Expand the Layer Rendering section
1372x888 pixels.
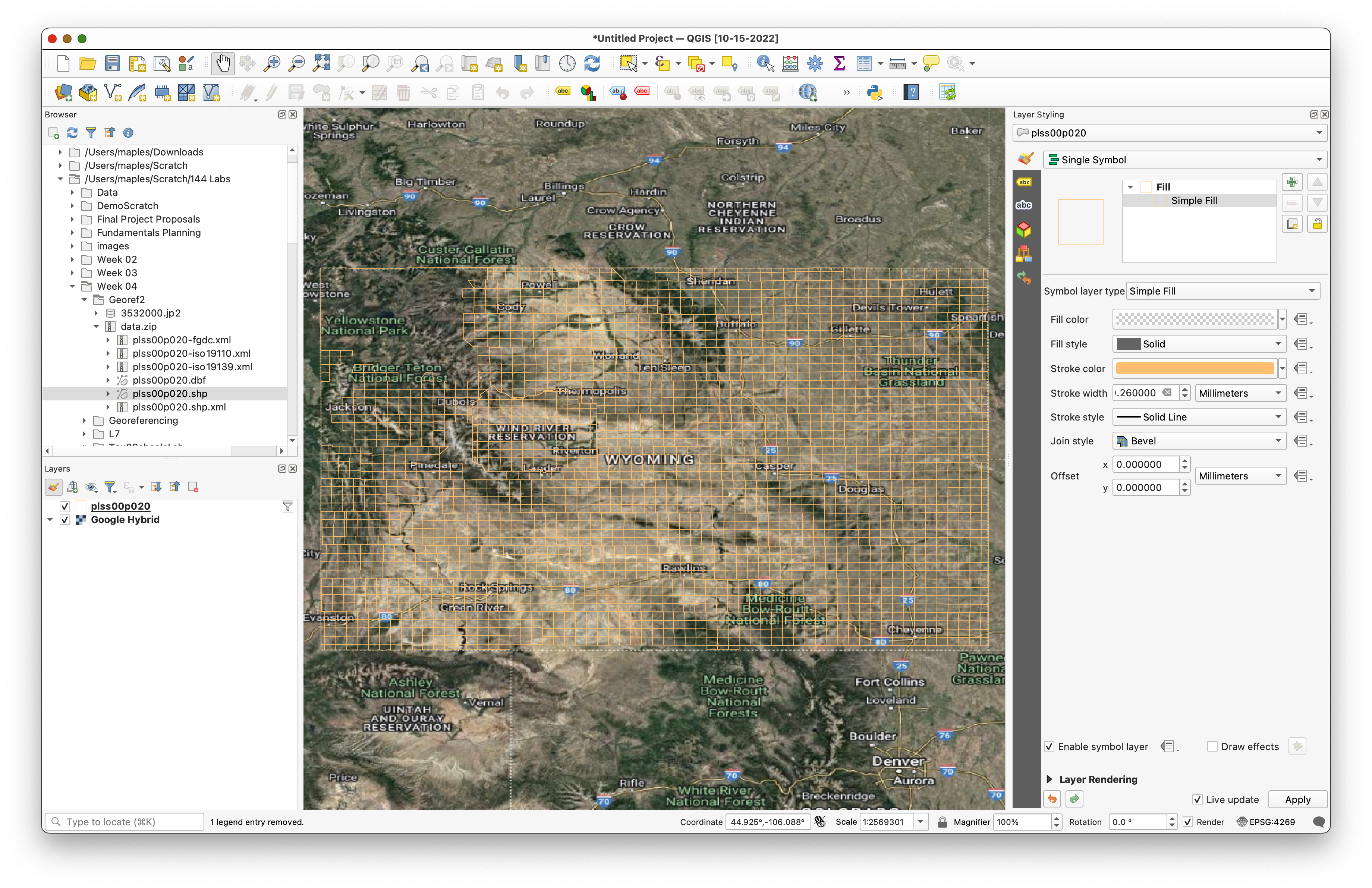point(1049,779)
